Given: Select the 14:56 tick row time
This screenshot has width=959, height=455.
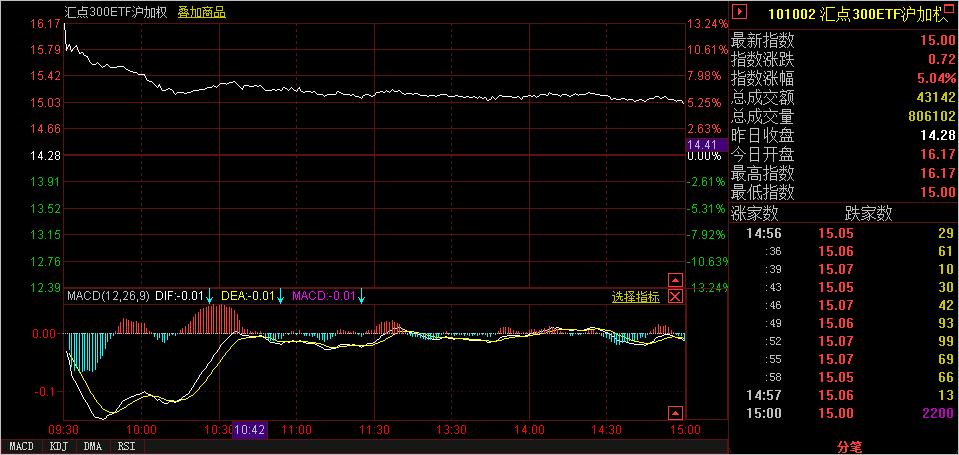Looking at the screenshot, I should tap(764, 233).
